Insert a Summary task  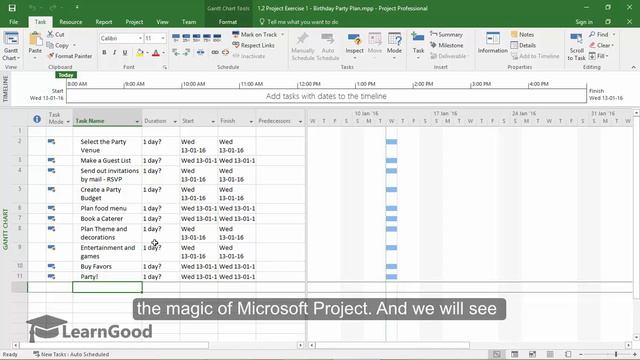(446, 35)
